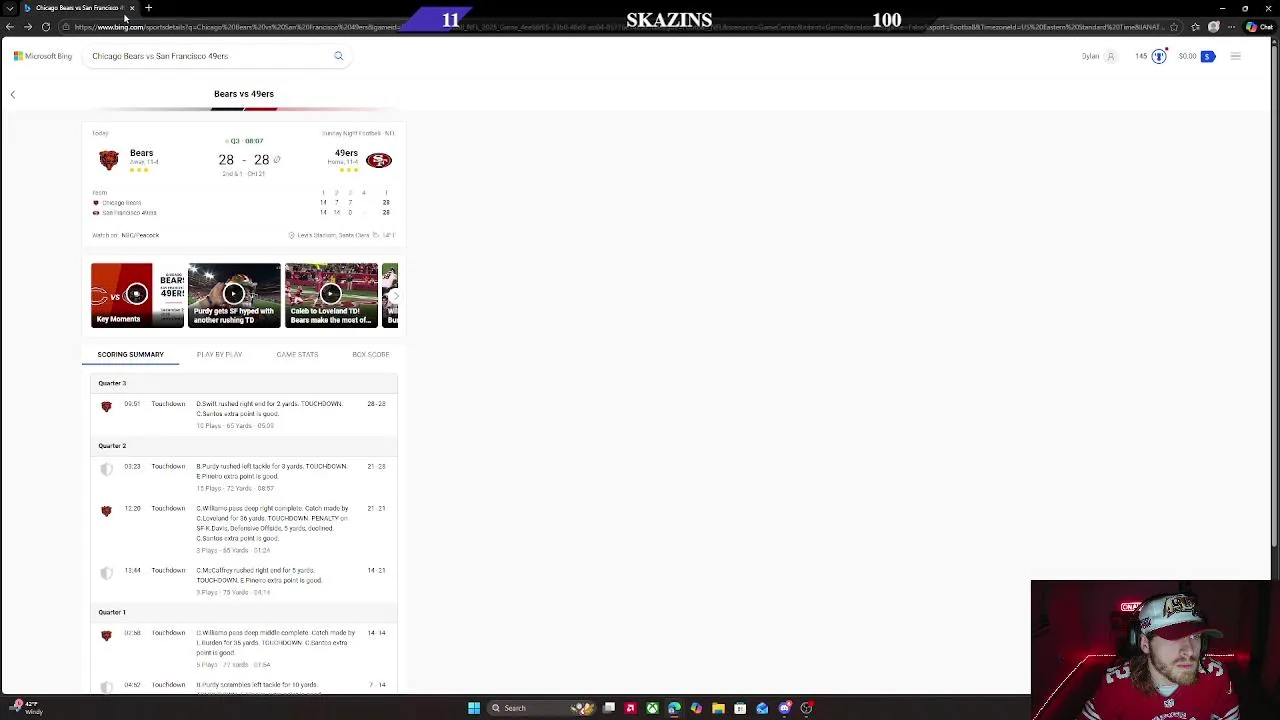
Task: Click the Bing search magnifier icon
Action: click(x=339, y=56)
